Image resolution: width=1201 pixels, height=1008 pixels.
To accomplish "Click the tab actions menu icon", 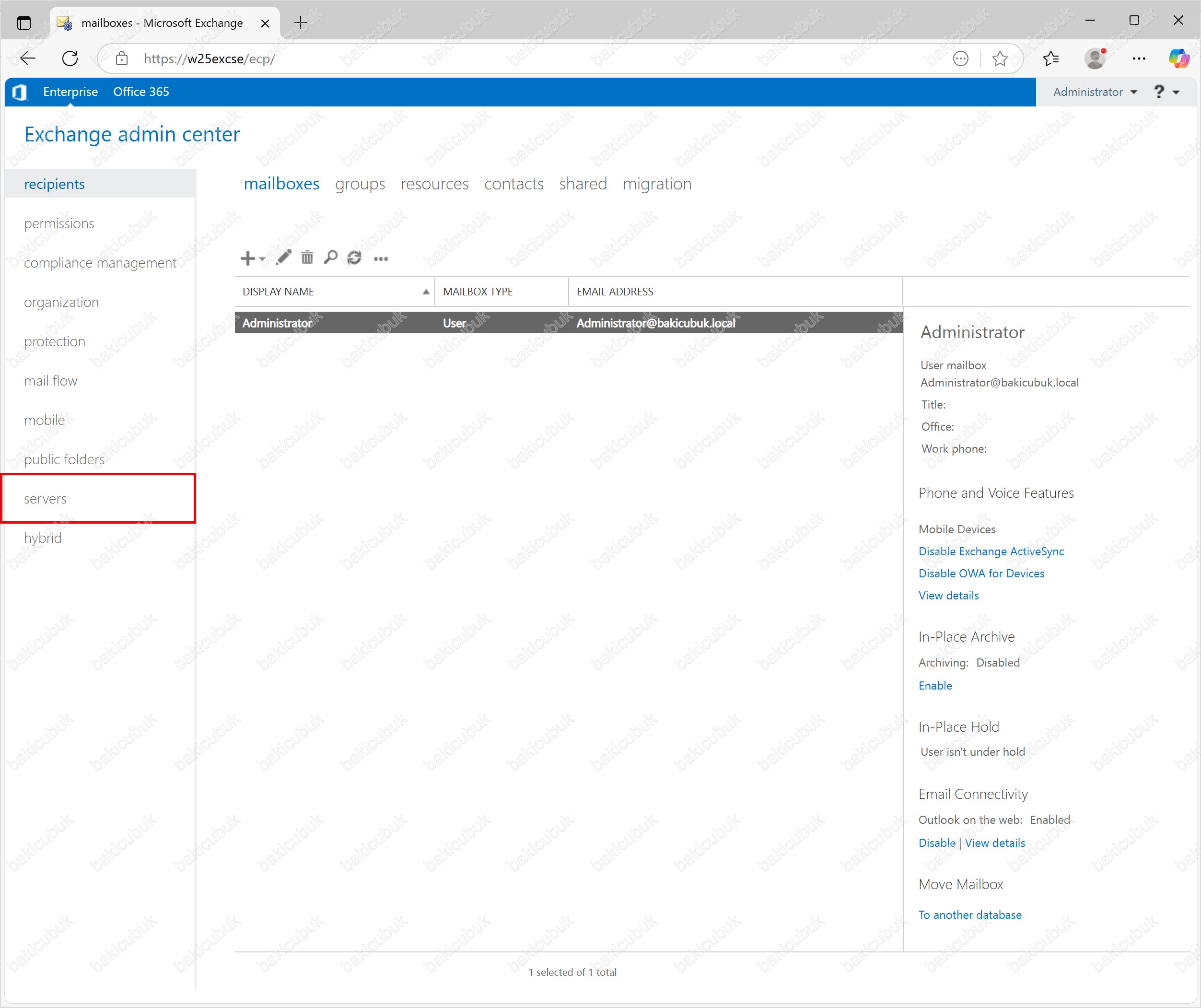I will pyautogui.click(x=23, y=23).
